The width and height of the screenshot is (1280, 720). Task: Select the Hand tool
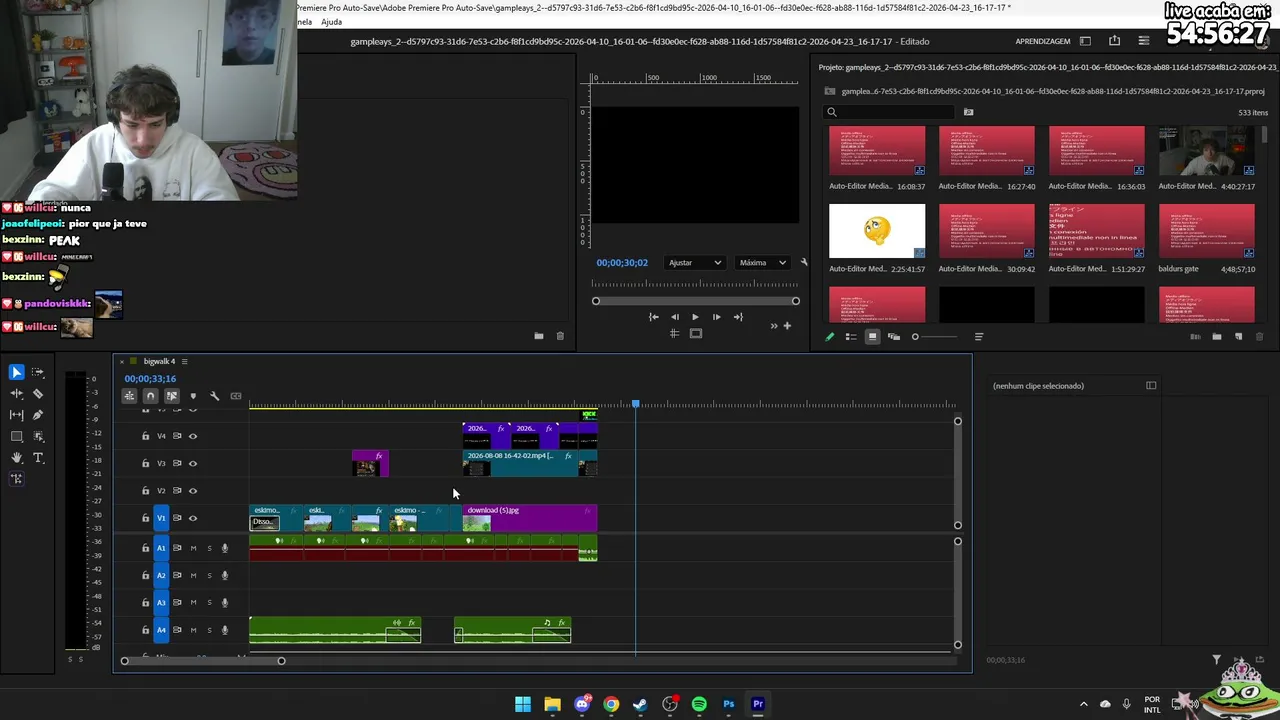coord(16,458)
